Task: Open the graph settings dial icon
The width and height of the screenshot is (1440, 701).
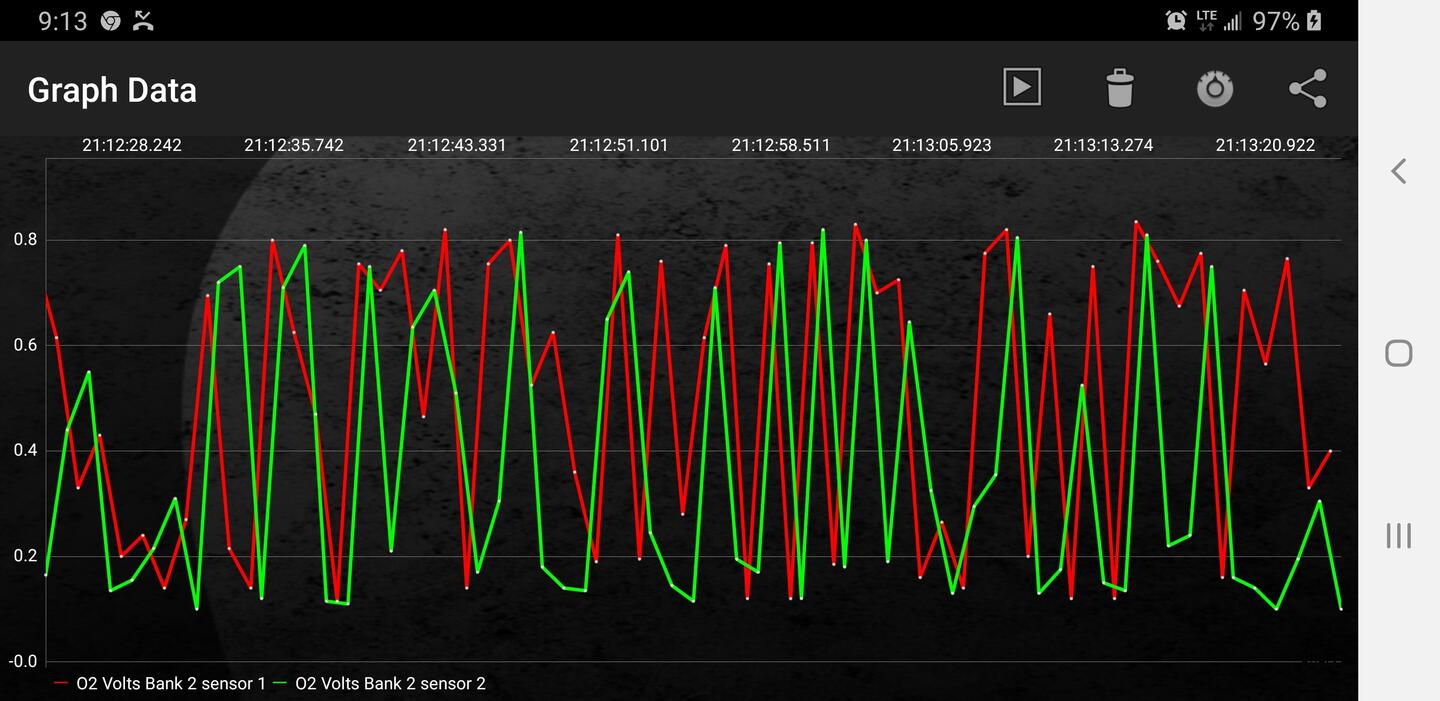Action: coord(1214,88)
